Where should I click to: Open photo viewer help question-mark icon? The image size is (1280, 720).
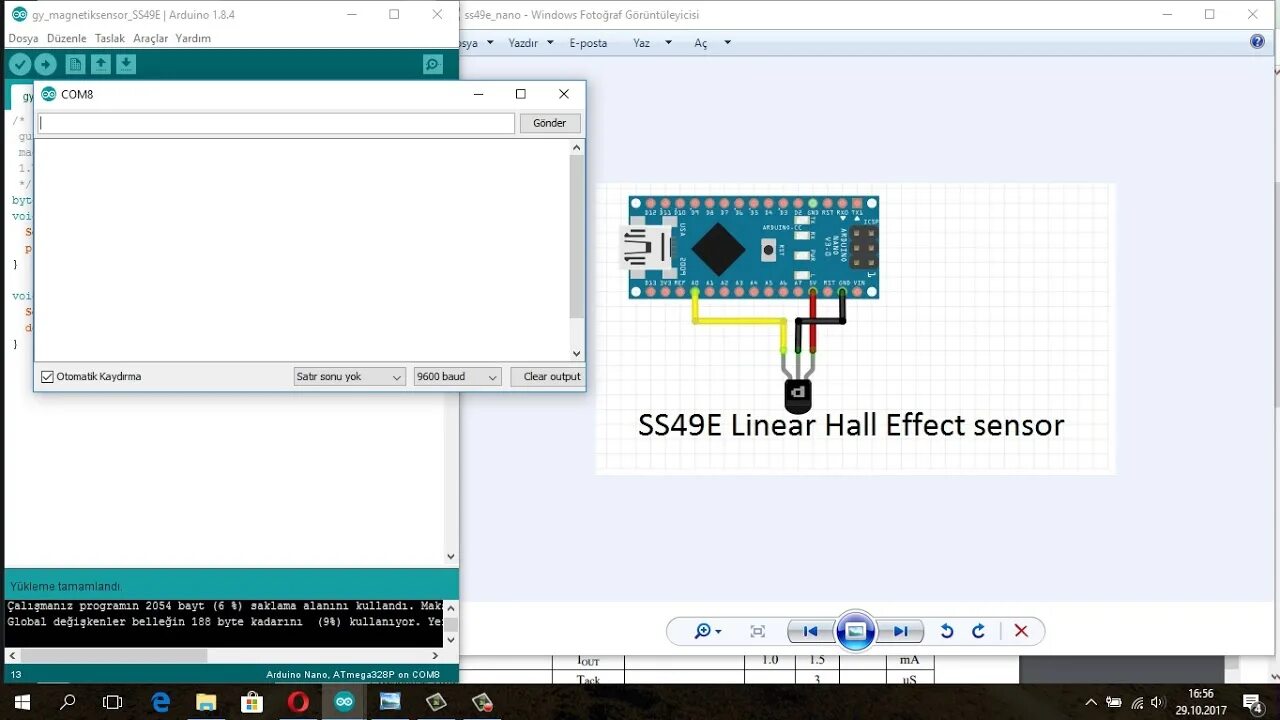coord(1257,42)
